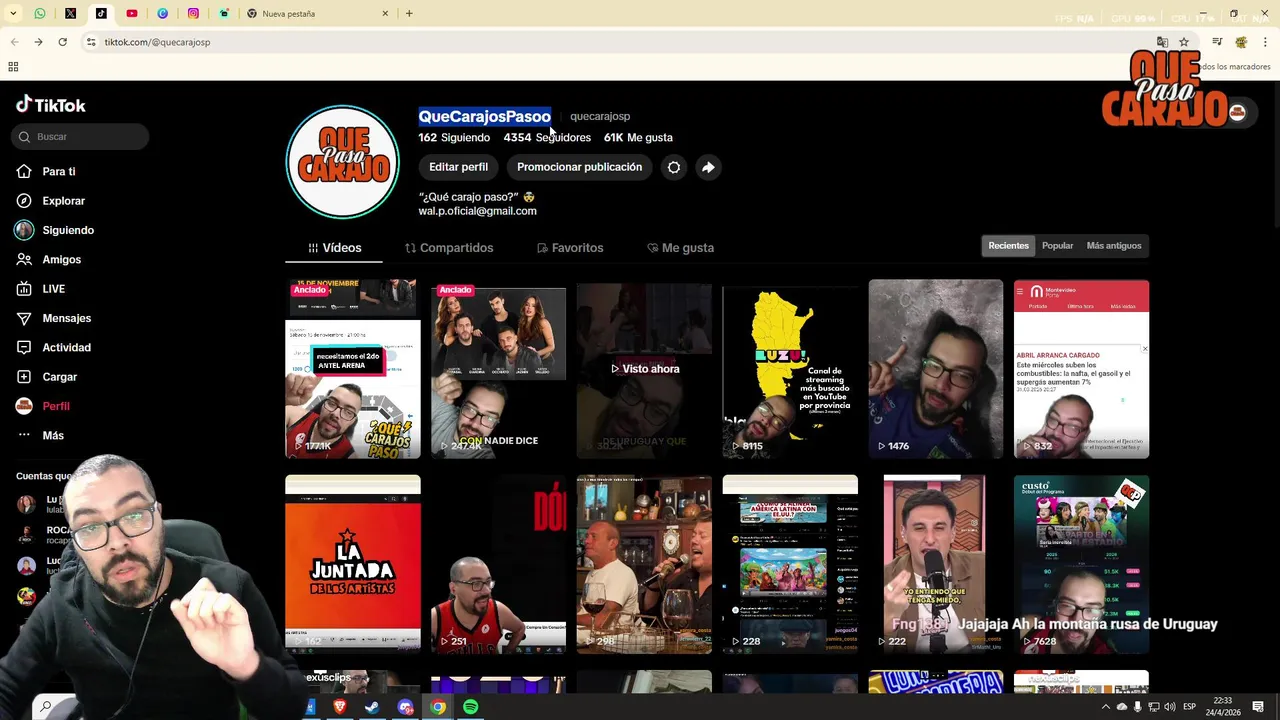Click the Que Paso Carajo profile picture
Image resolution: width=1280 pixels, height=720 pixels.
pos(343,162)
